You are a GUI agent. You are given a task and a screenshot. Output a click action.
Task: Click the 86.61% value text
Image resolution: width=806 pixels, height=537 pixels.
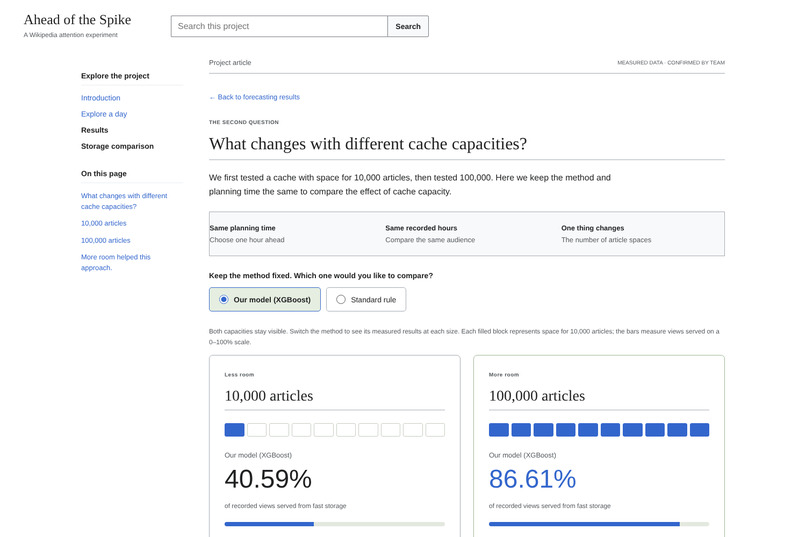point(532,479)
